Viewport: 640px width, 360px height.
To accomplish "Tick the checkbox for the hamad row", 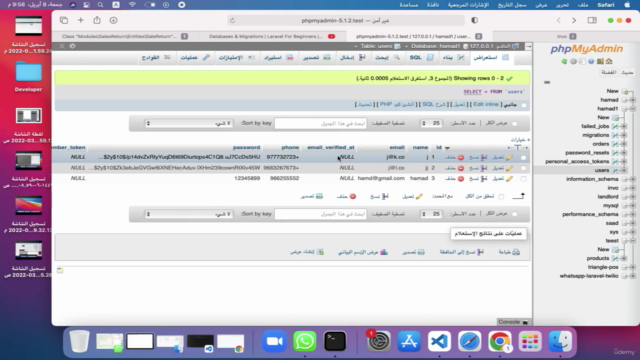I will [x=523, y=178].
